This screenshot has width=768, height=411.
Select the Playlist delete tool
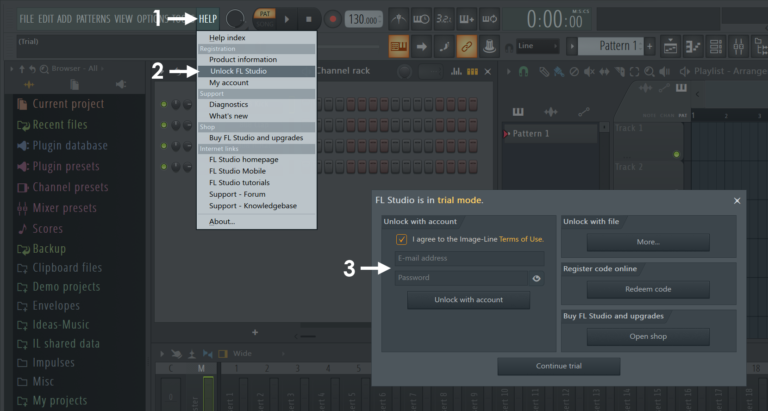tap(574, 72)
